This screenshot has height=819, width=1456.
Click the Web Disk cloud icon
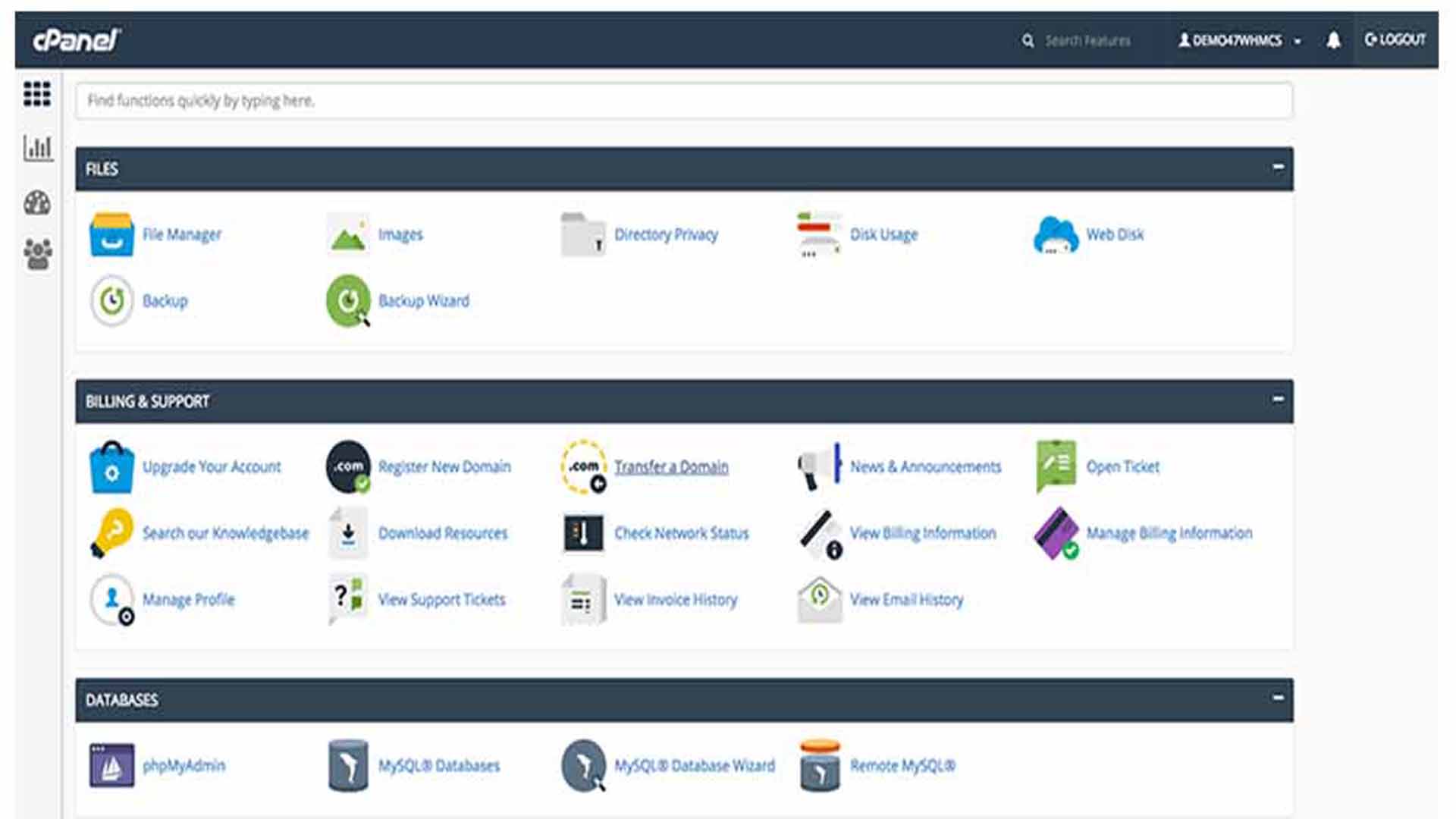pos(1056,234)
